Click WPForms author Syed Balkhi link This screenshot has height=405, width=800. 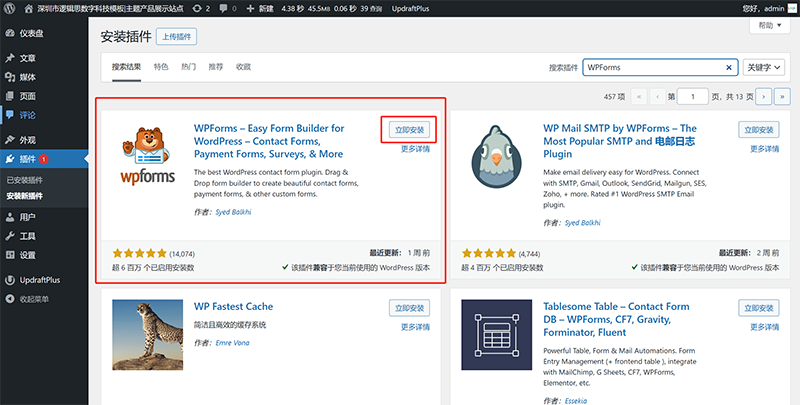(233, 212)
